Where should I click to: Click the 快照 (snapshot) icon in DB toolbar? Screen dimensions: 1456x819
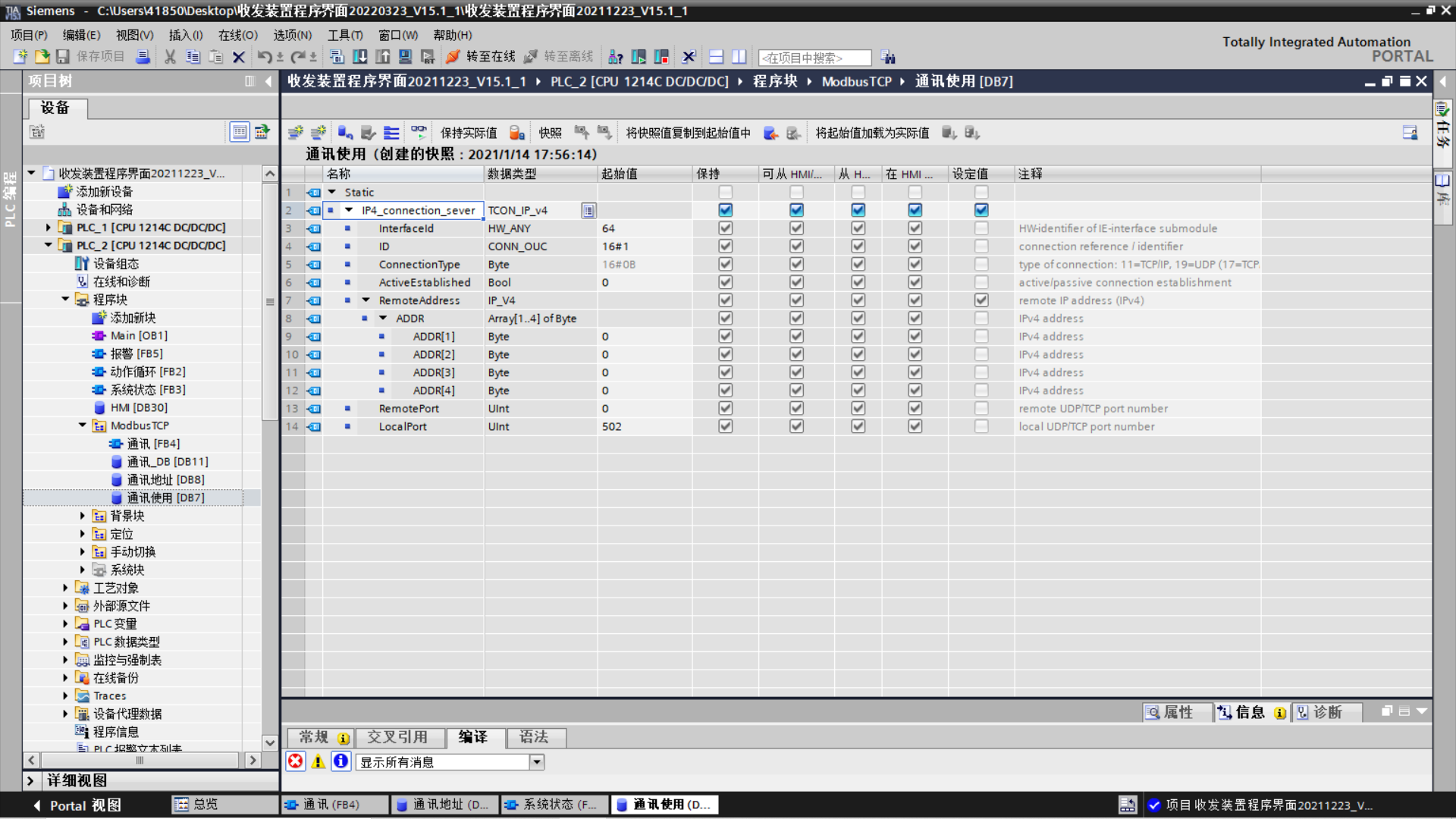pyautogui.click(x=581, y=133)
